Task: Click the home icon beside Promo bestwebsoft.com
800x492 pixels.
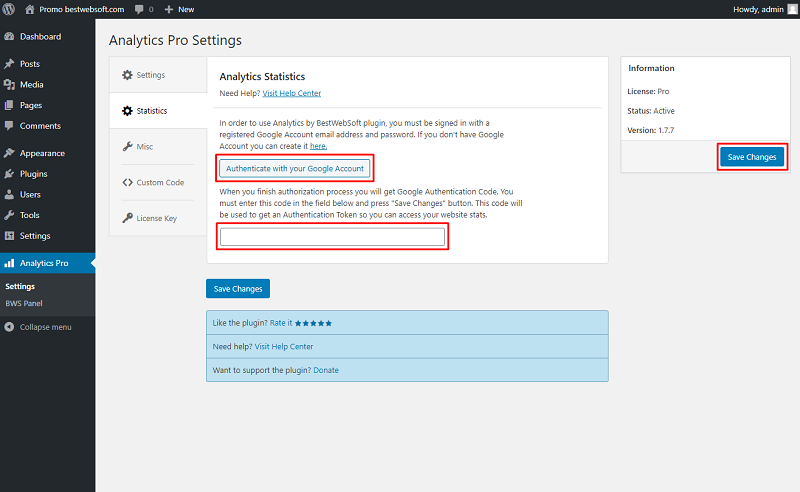Action: coord(30,9)
